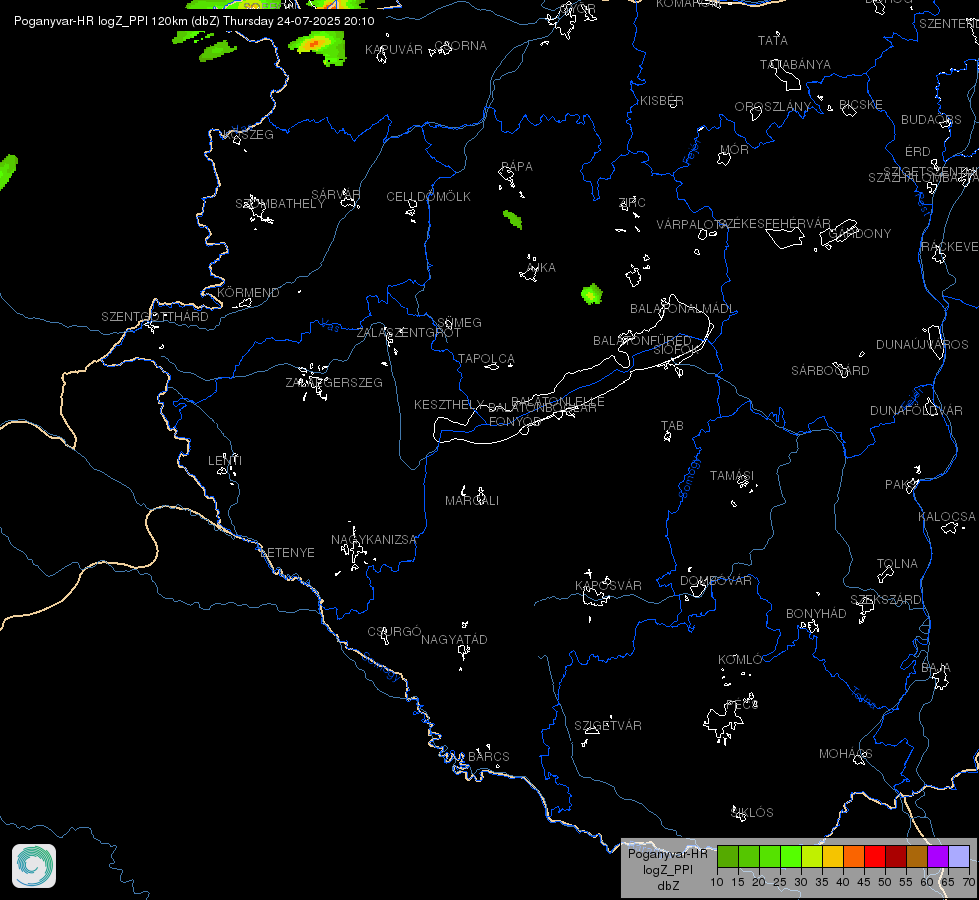Image resolution: width=979 pixels, height=900 pixels.
Task: Click the BALATONFÜRED city label
Action: point(642,340)
